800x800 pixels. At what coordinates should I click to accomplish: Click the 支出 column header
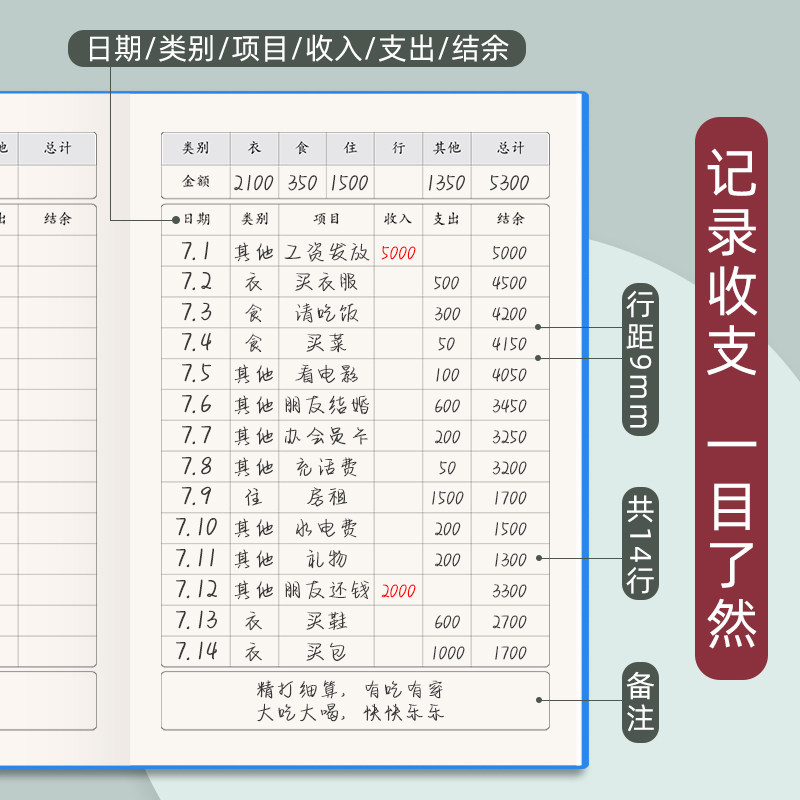[446, 219]
